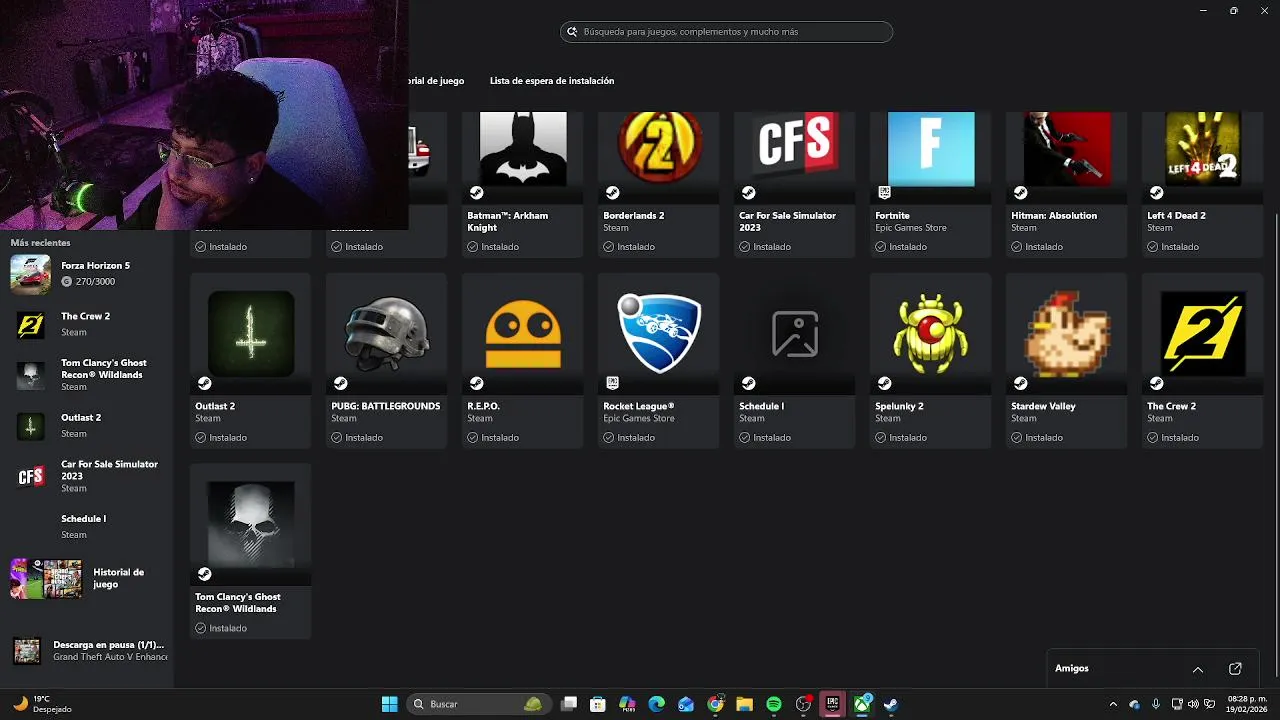
Task: Open Task View from the taskbar
Action: (569, 704)
